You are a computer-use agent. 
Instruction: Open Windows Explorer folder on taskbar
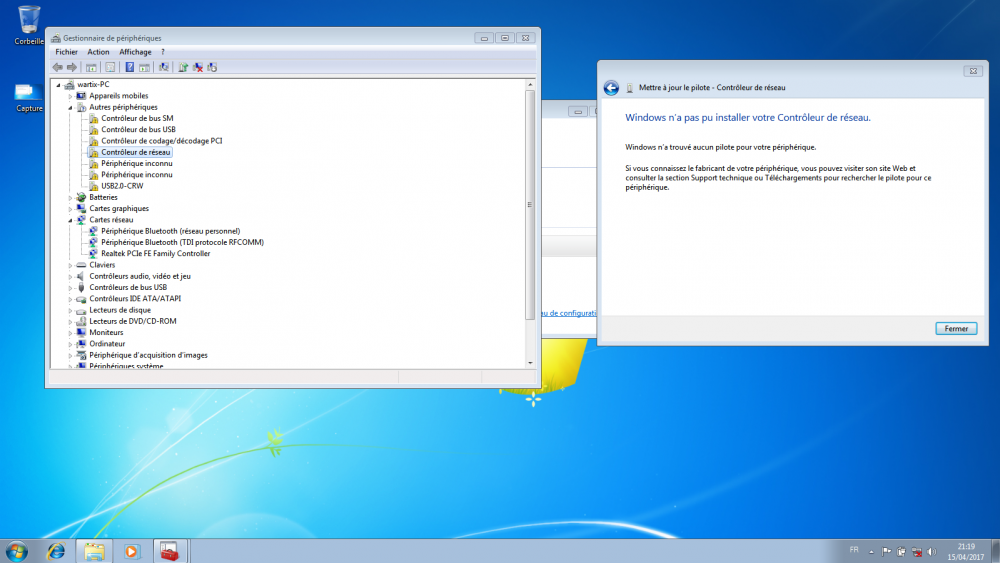point(94,551)
